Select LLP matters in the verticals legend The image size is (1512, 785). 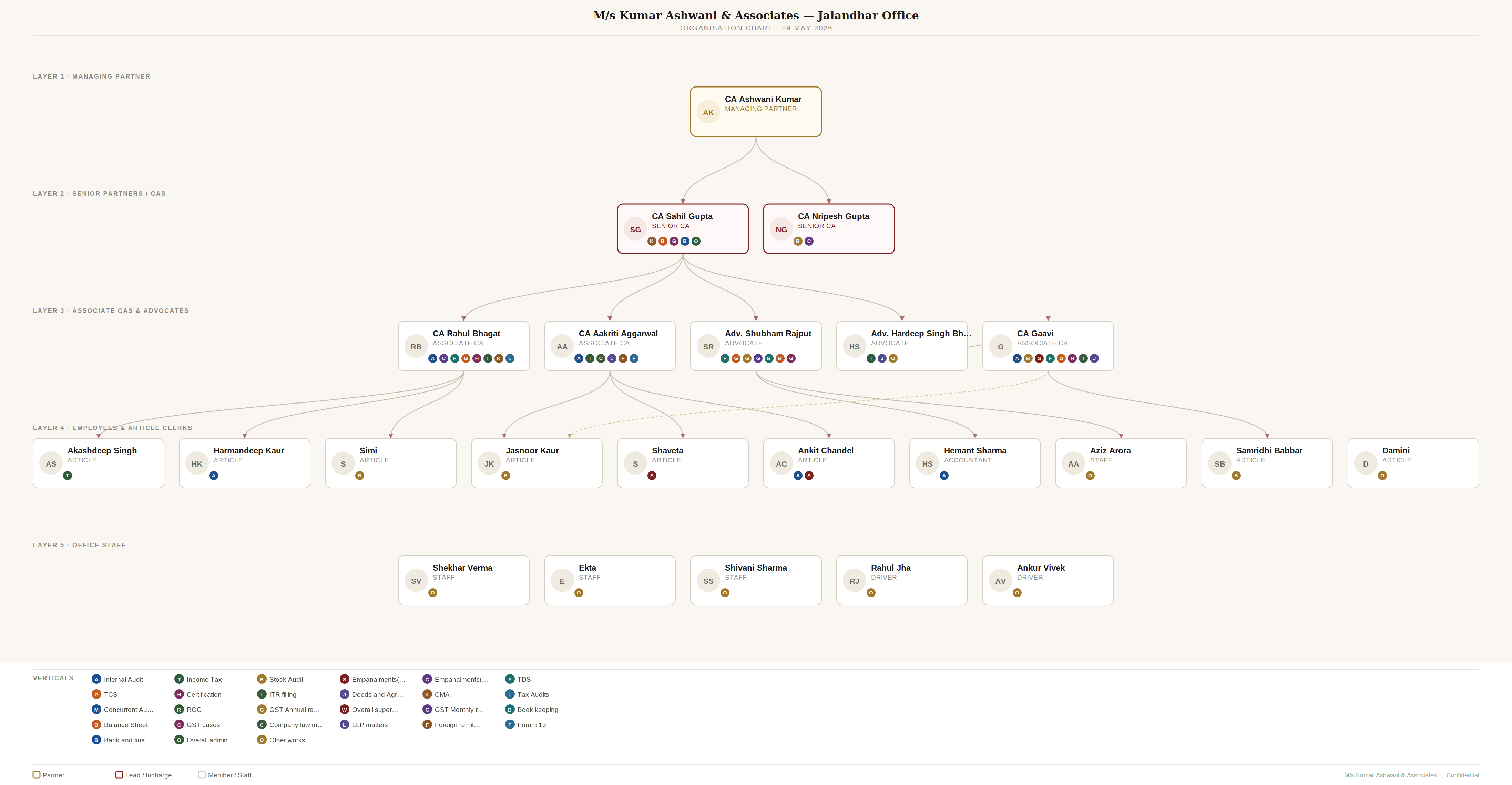pos(364,725)
